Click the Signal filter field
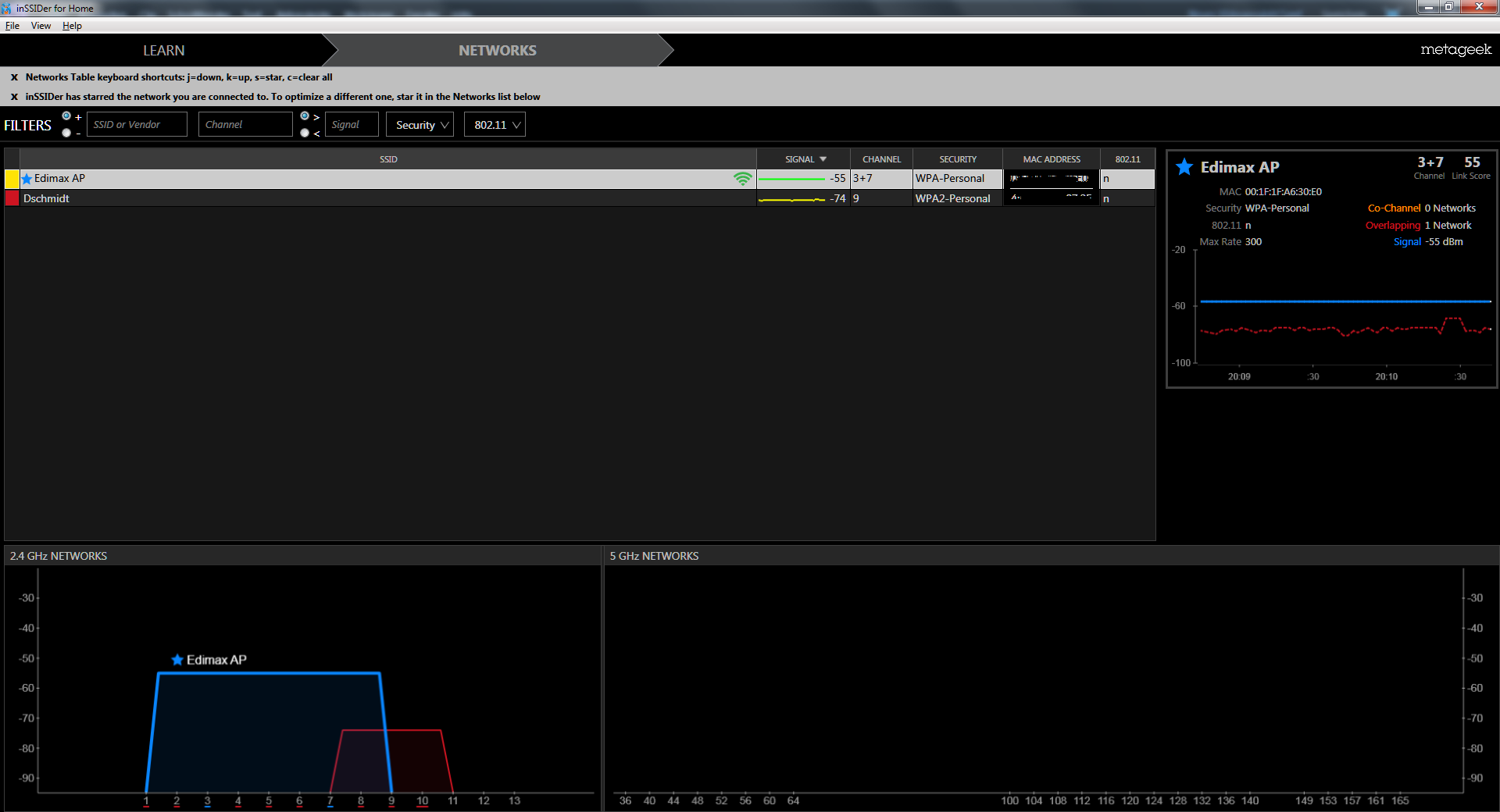The image size is (1500, 812). (352, 125)
